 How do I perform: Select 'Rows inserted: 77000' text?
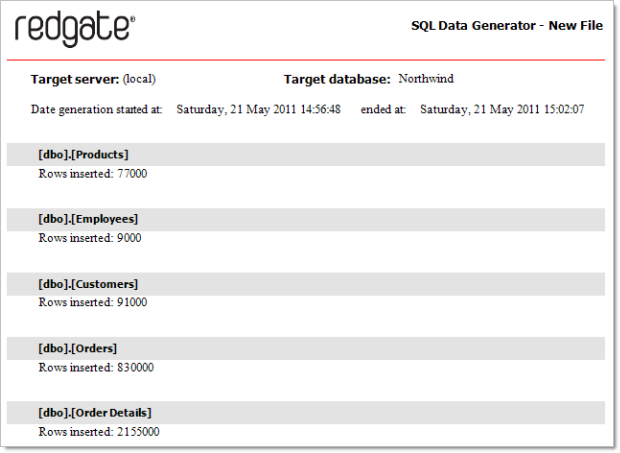93,174
